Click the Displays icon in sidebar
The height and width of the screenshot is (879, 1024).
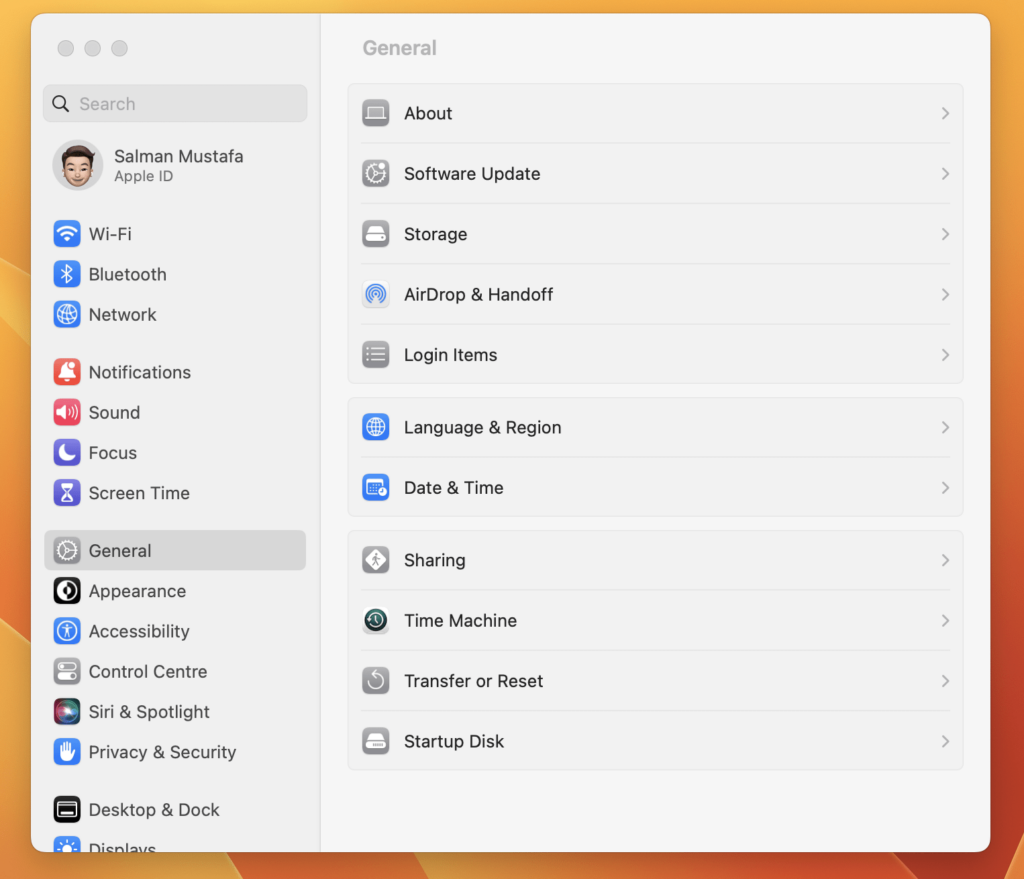(67, 844)
